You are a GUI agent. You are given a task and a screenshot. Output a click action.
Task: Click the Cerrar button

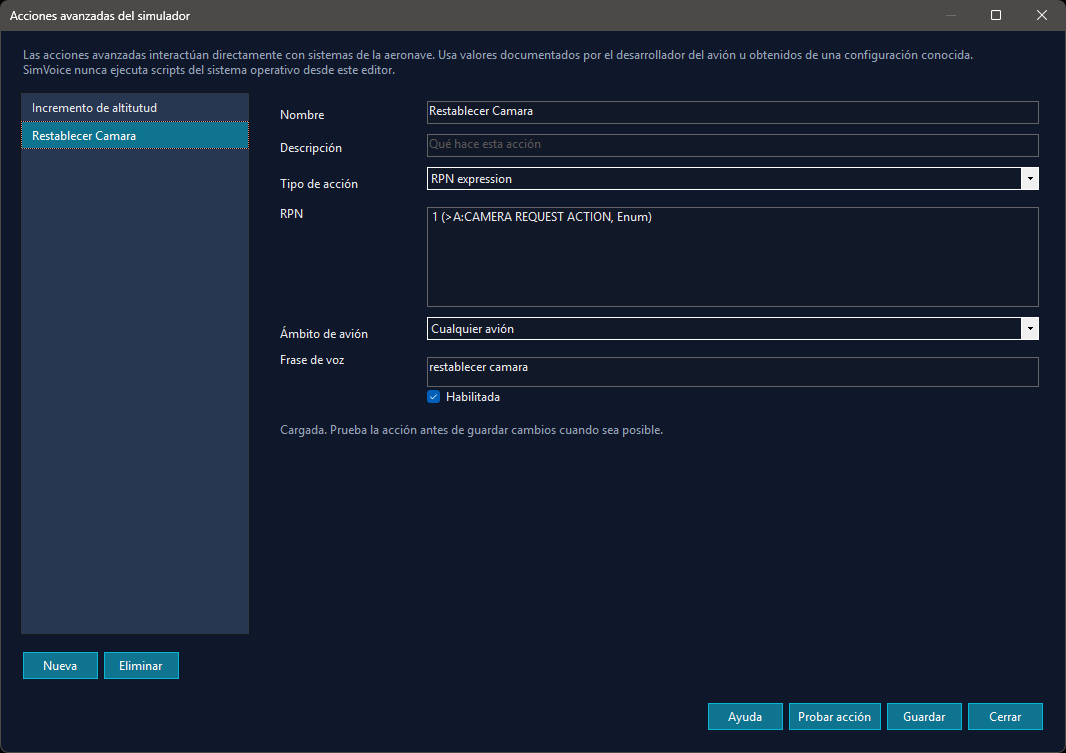(1005, 716)
